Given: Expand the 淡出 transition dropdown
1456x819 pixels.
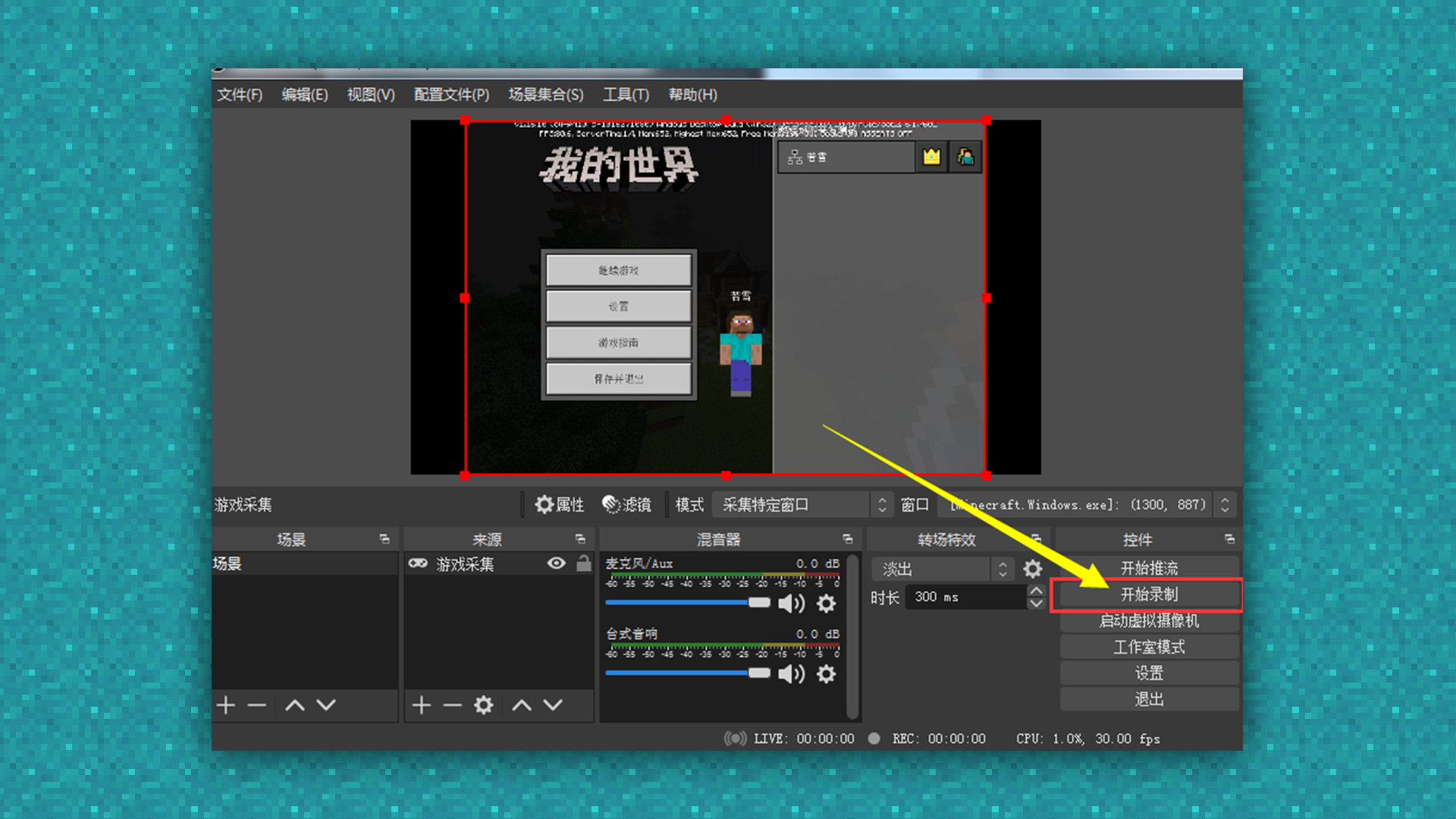Looking at the screenshot, I should 943,569.
